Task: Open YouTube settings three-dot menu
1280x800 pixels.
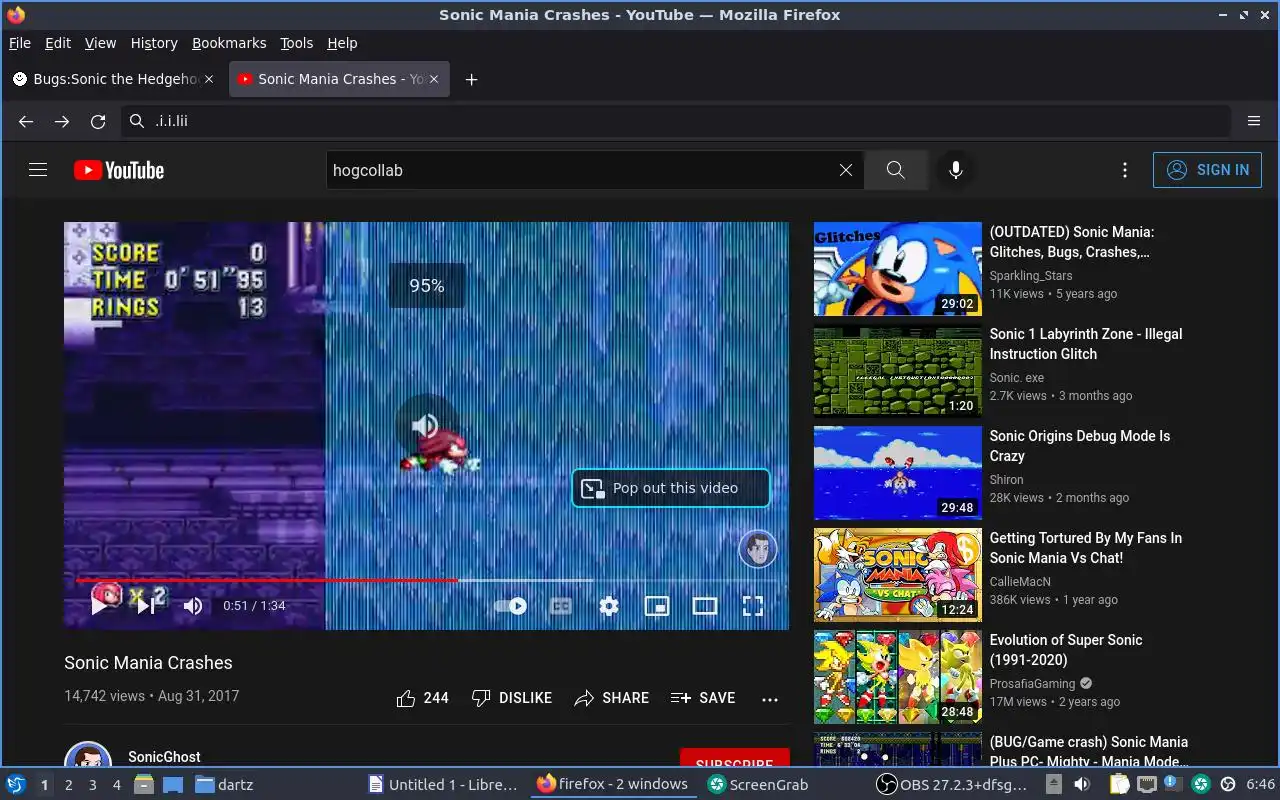Action: [x=1125, y=170]
